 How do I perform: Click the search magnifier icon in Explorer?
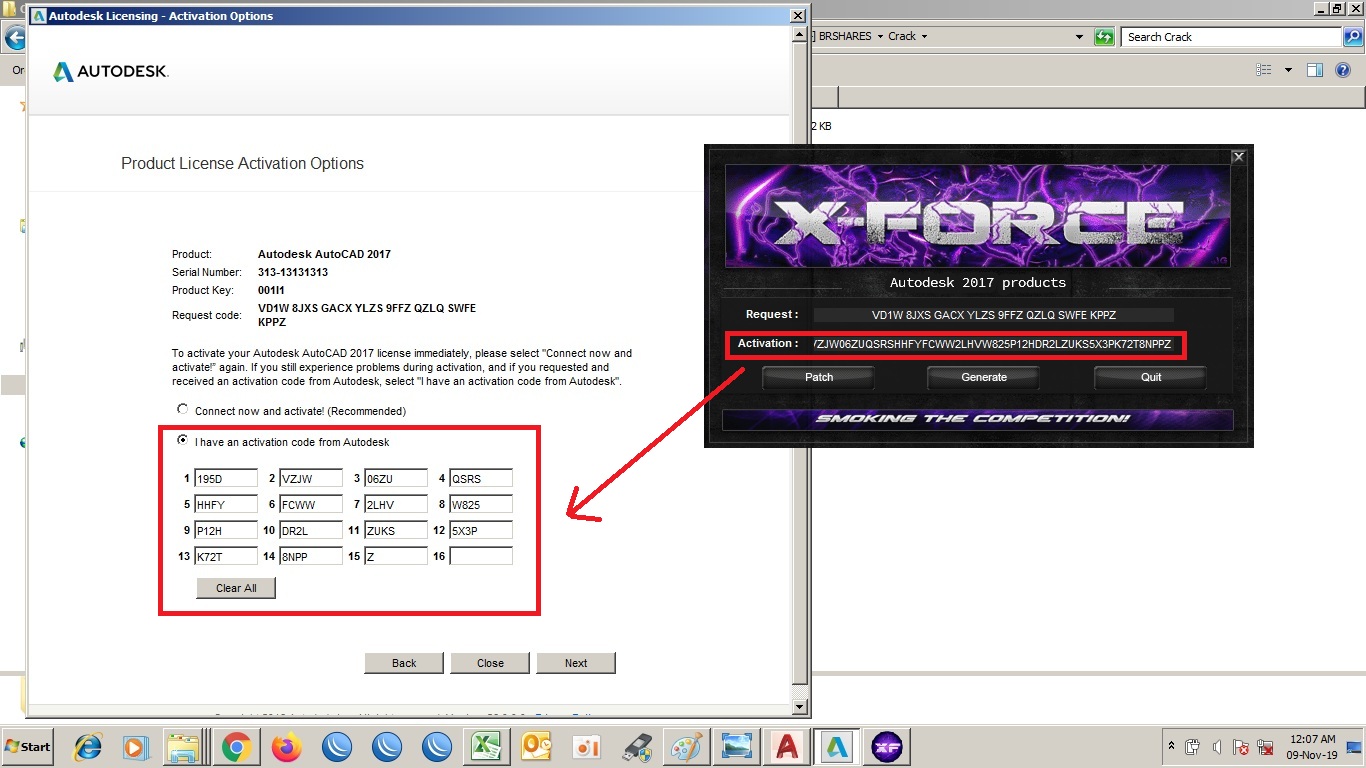click(1354, 37)
